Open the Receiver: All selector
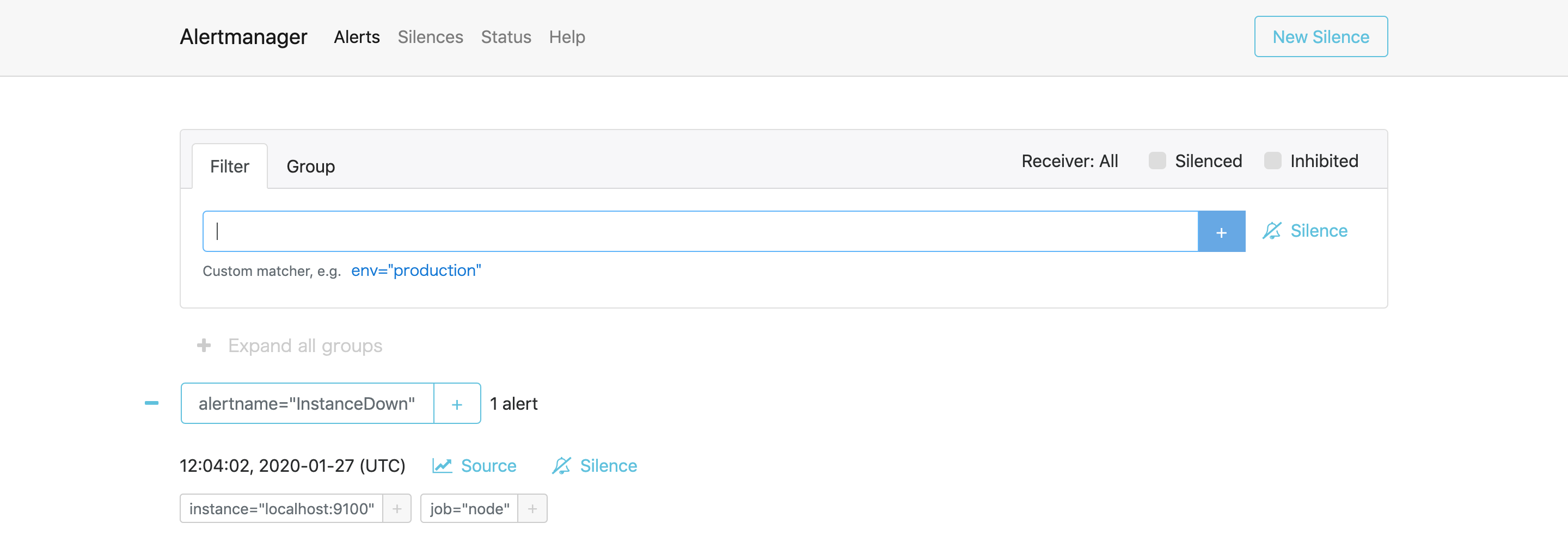This screenshot has width=1568, height=542. click(x=1069, y=161)
